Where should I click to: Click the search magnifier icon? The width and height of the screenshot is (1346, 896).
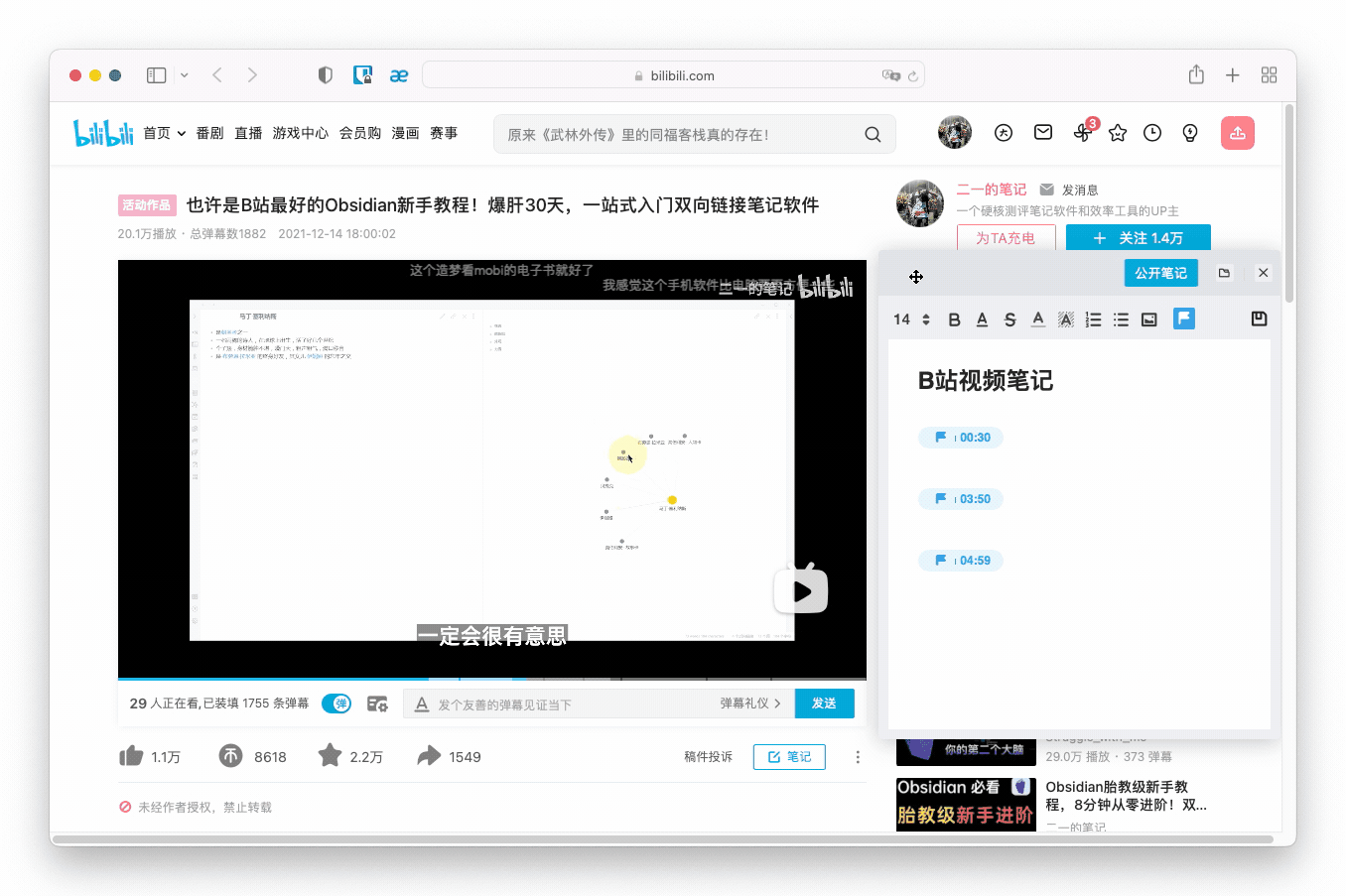(x=873, y=134)
